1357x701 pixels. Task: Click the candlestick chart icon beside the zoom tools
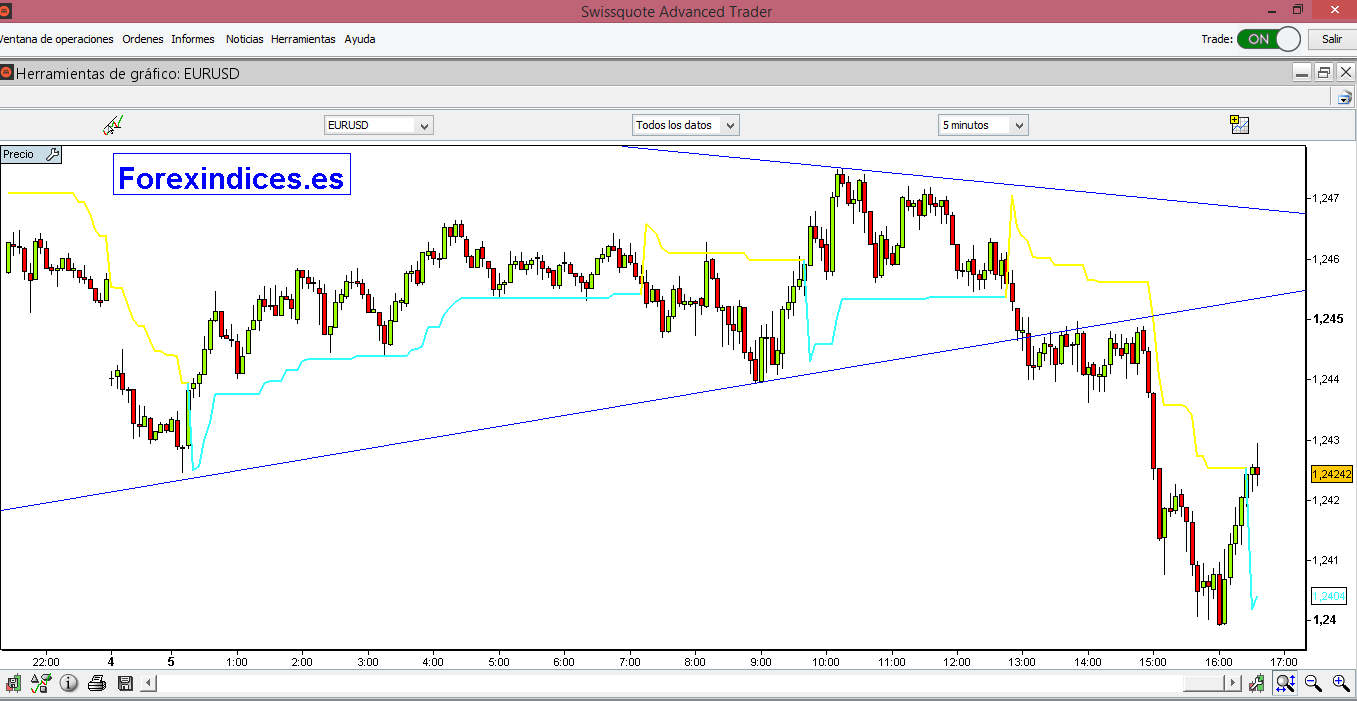(1258, 684)
